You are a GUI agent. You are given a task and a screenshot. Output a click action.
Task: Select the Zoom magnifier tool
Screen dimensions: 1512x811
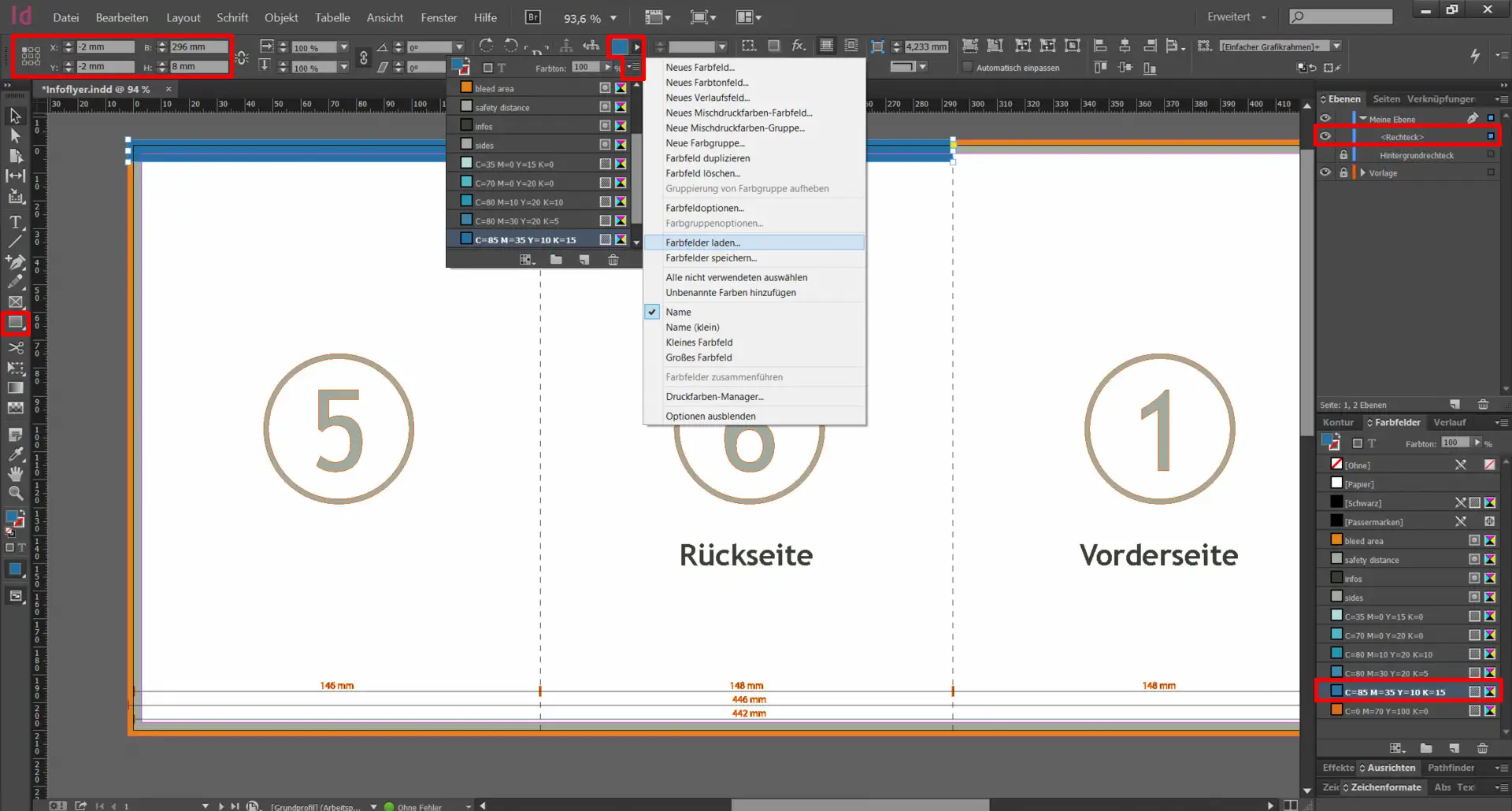click(15, 494)
